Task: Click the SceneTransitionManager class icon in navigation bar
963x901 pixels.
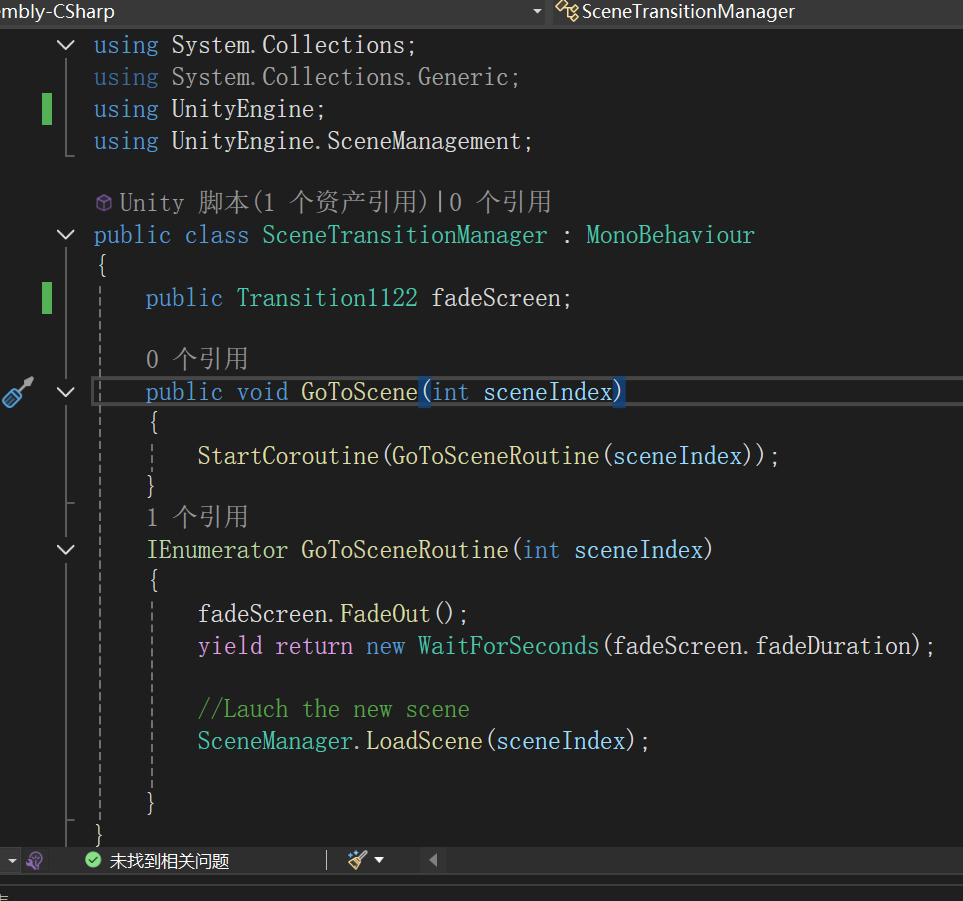Action: (567, 11)
